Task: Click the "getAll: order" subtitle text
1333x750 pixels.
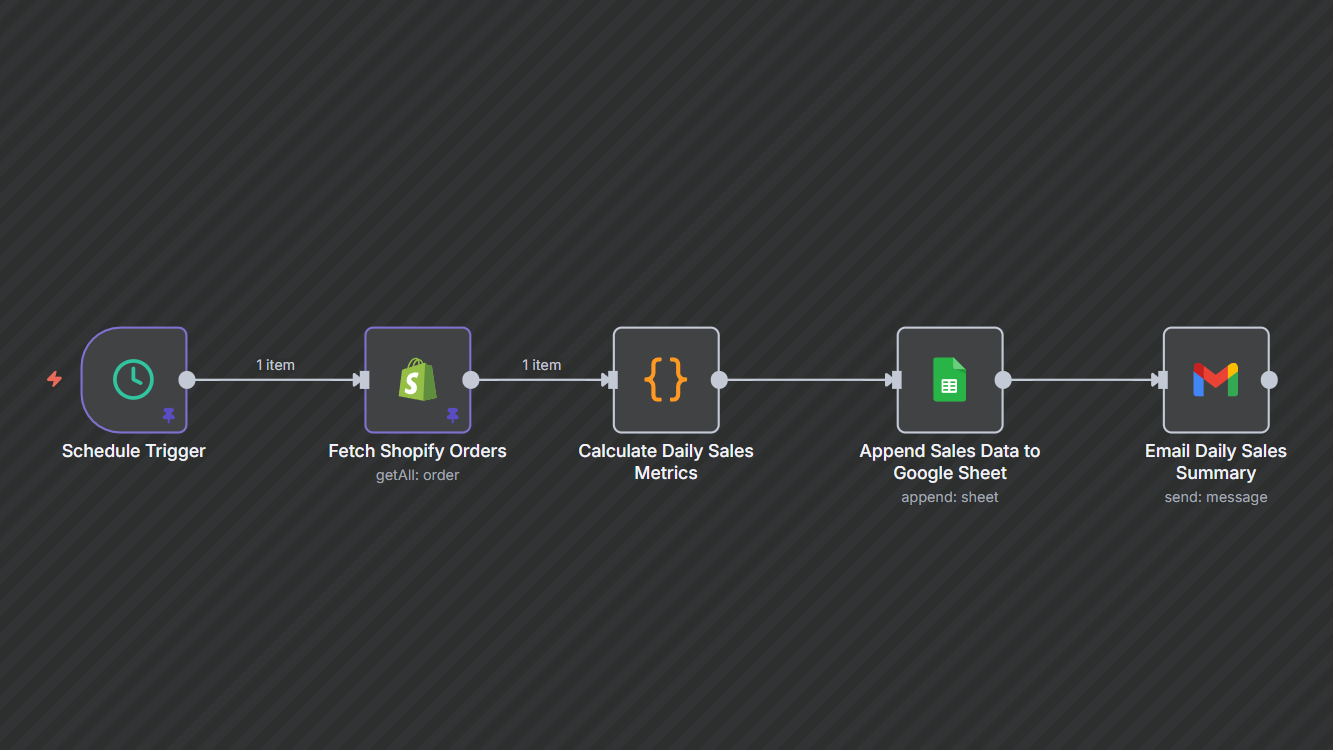Action: (x=417, y=475)
